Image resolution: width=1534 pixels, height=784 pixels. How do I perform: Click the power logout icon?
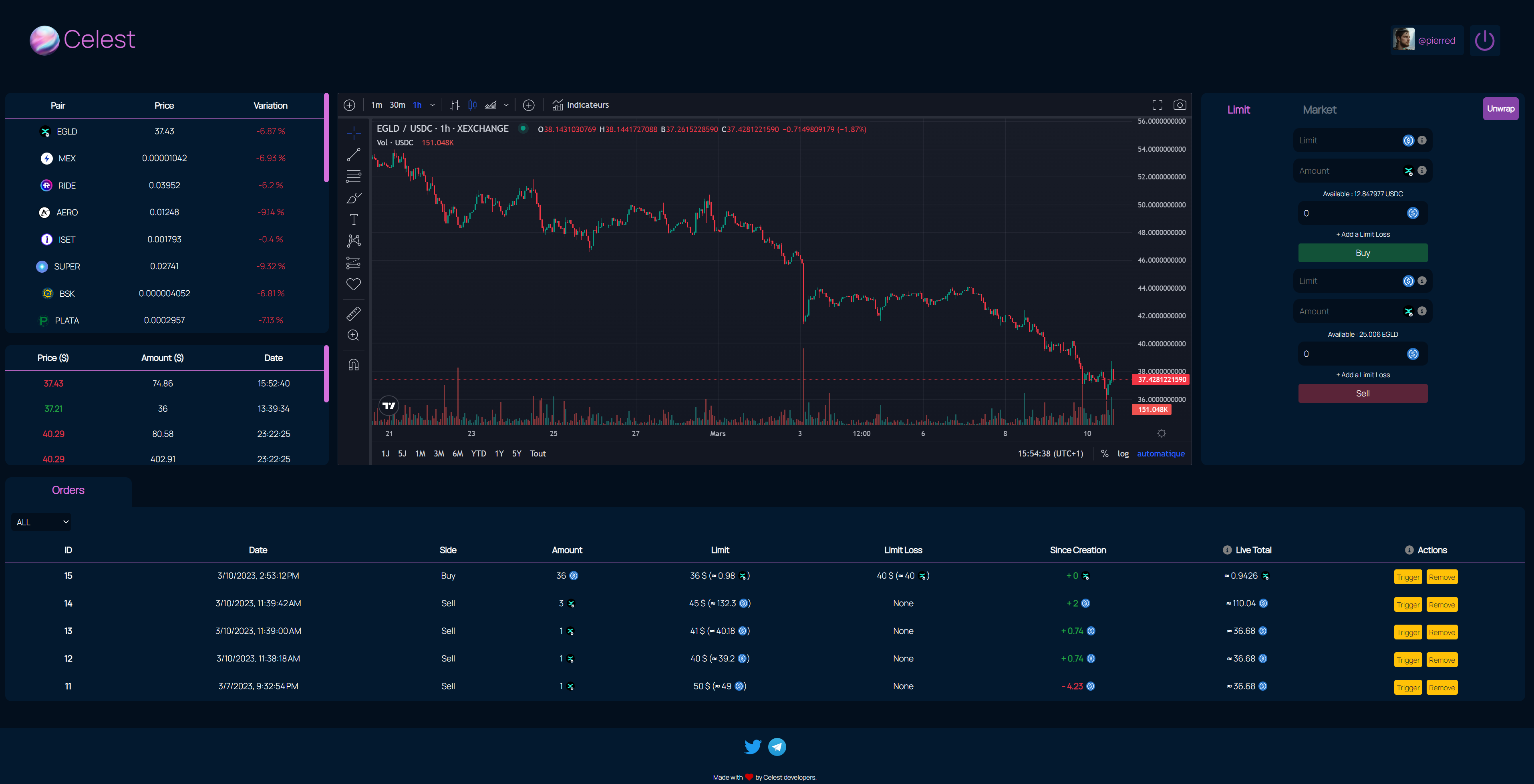coord(1485,40)
